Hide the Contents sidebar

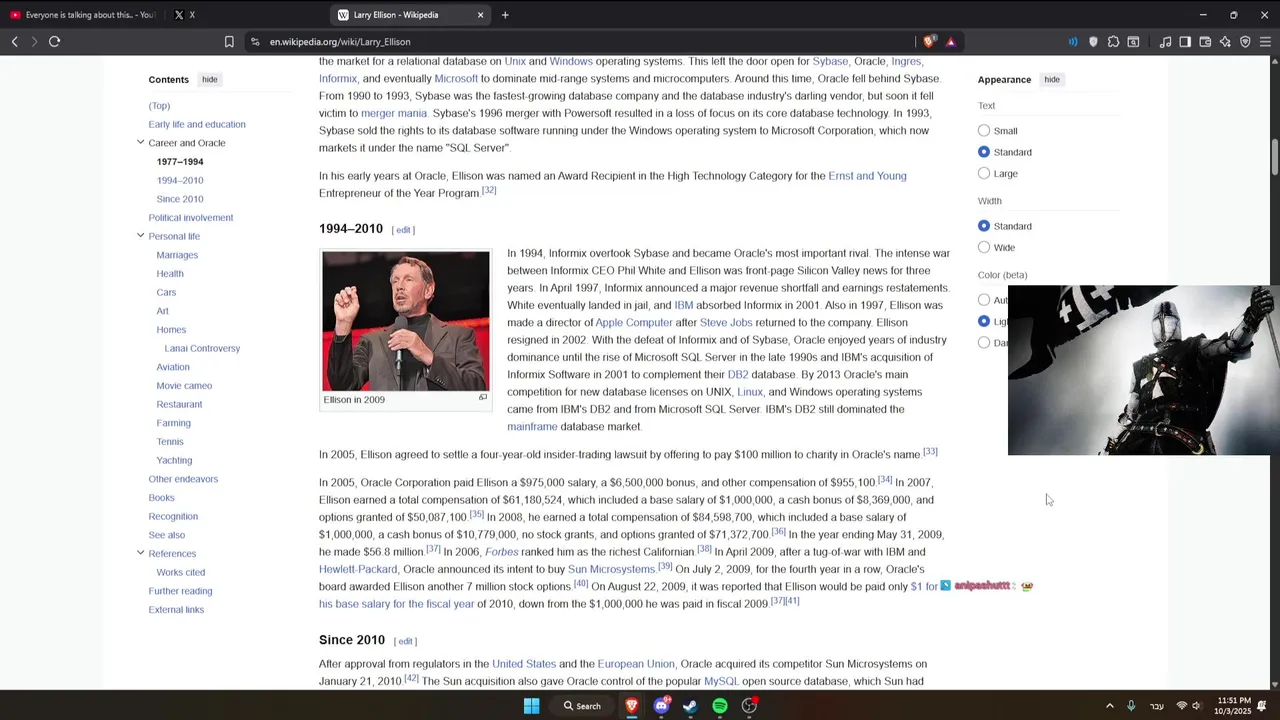coord(209,80)
